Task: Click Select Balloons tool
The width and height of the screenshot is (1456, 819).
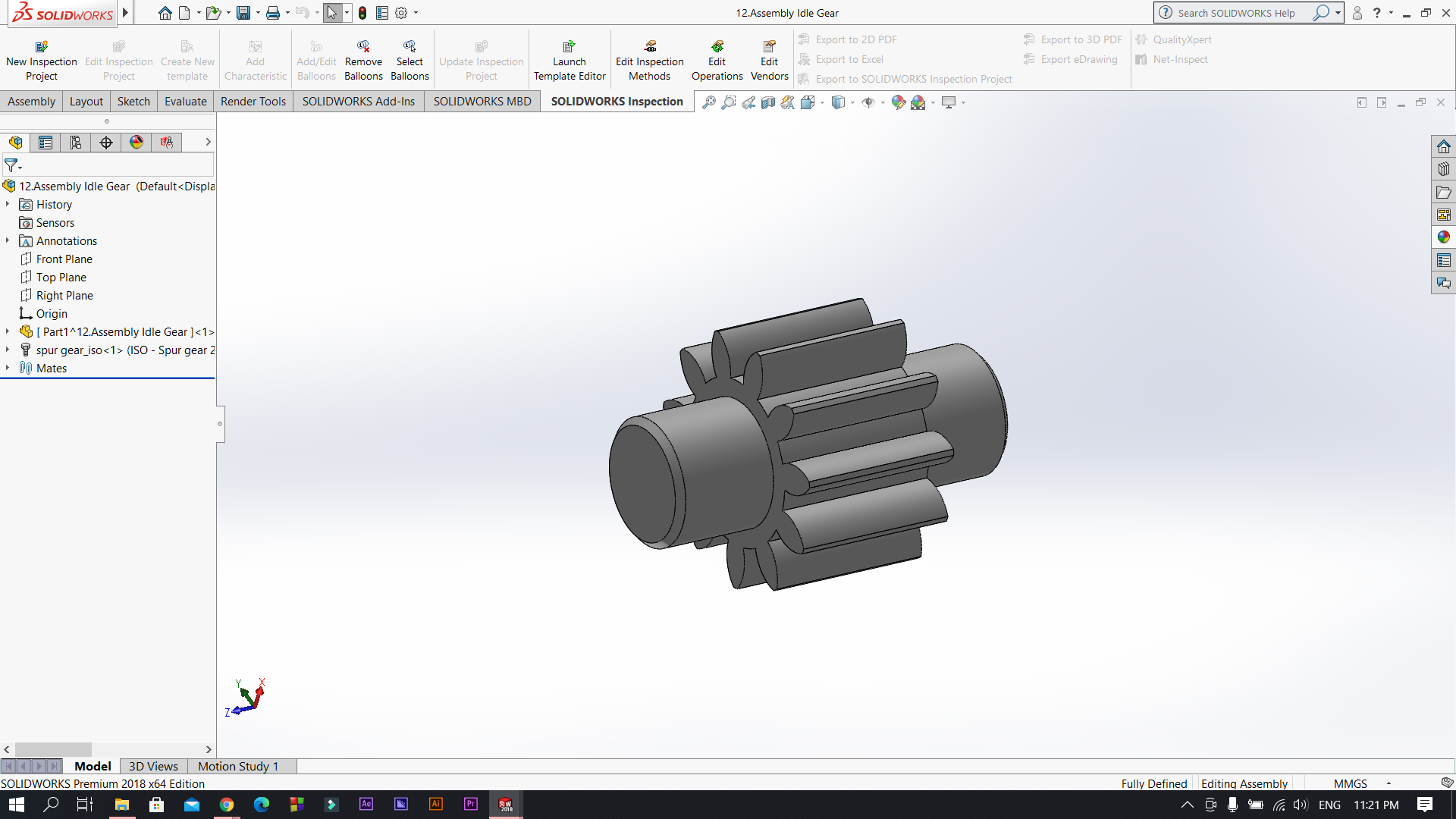Action: (x=409, y=61)
